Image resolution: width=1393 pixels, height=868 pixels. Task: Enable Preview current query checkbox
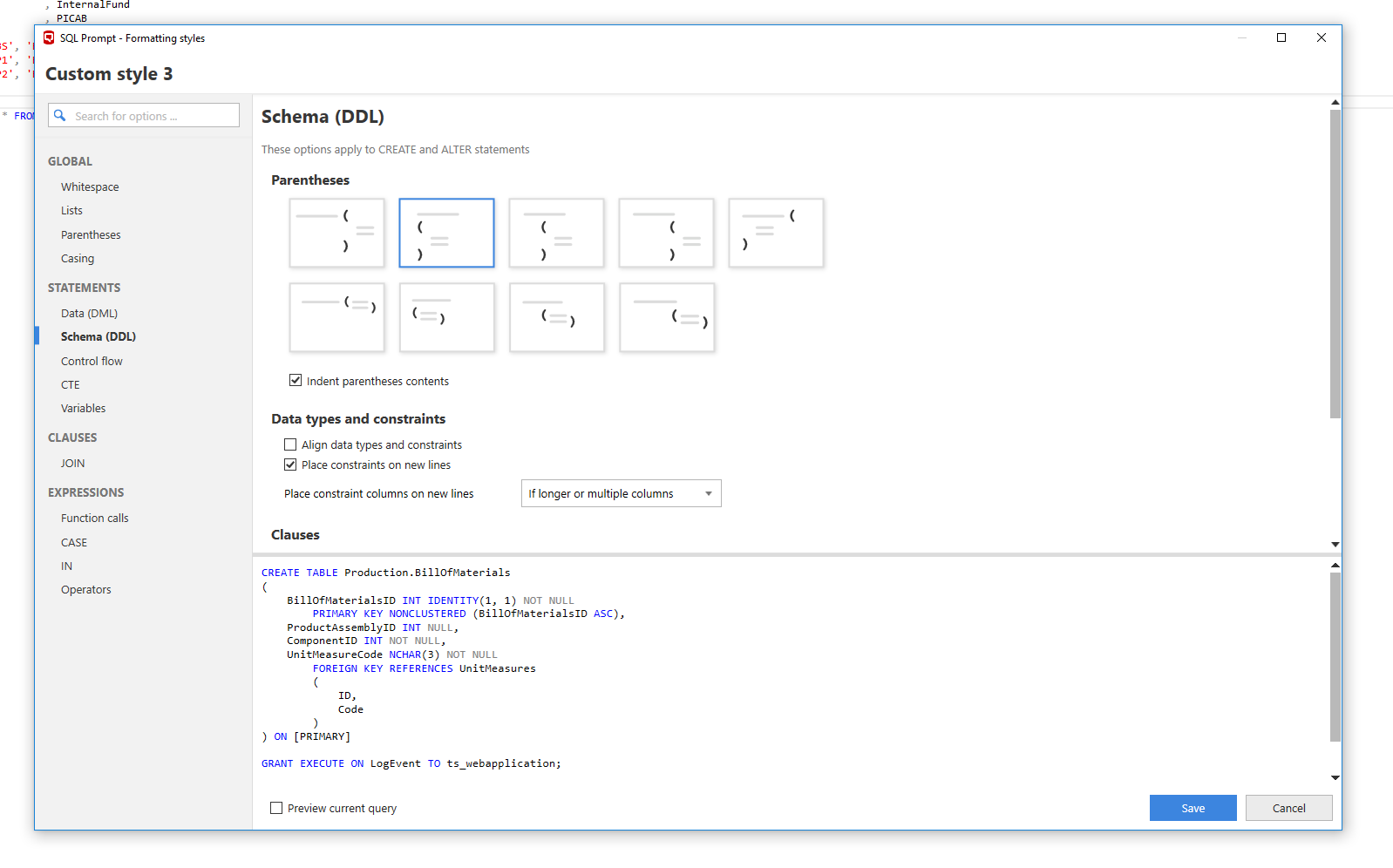pyautogui.click(x=276, y=809)
